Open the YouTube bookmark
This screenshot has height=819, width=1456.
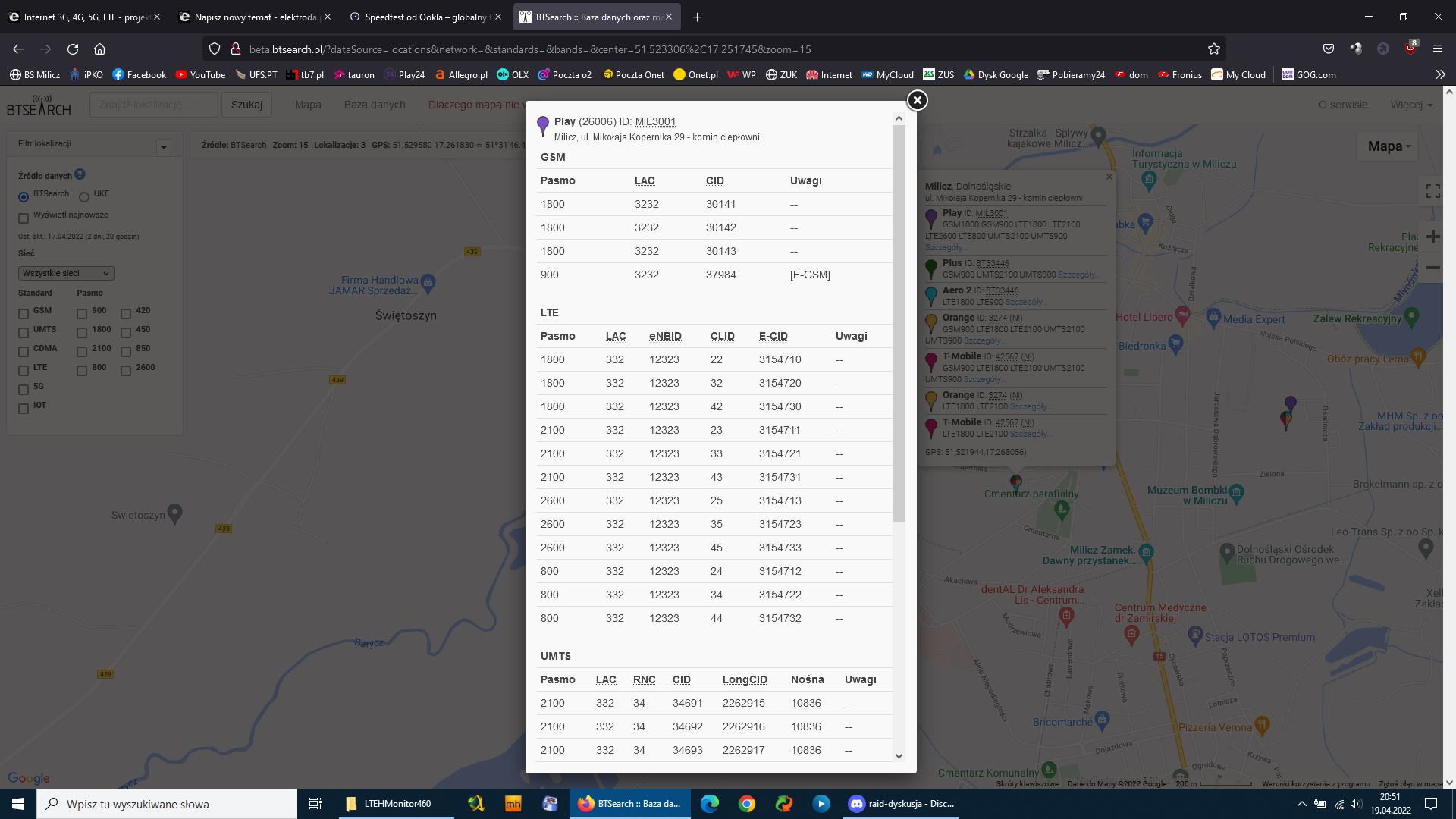click(201, 74)
